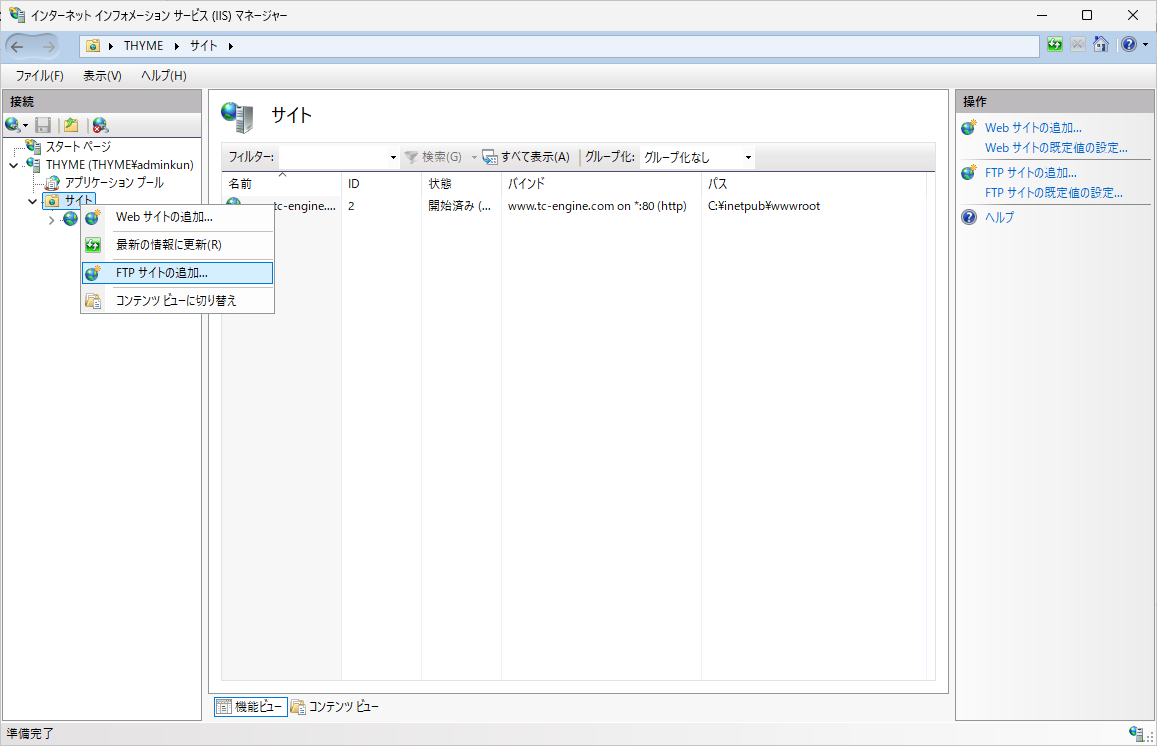Open the グループ化 dropdown
The image size is (1157, 746).
748,157
